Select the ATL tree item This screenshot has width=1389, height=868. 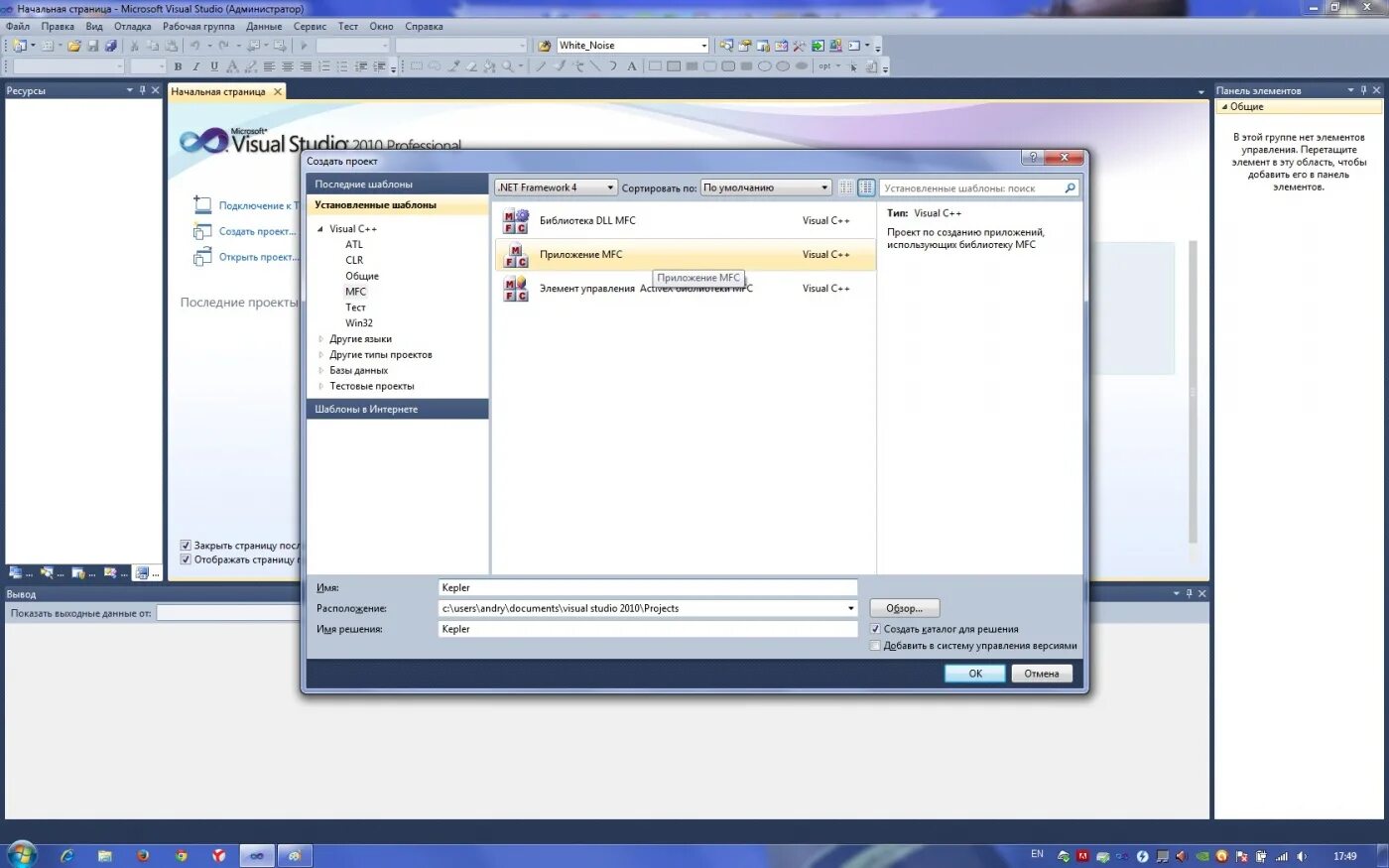[x=354, y=245]
